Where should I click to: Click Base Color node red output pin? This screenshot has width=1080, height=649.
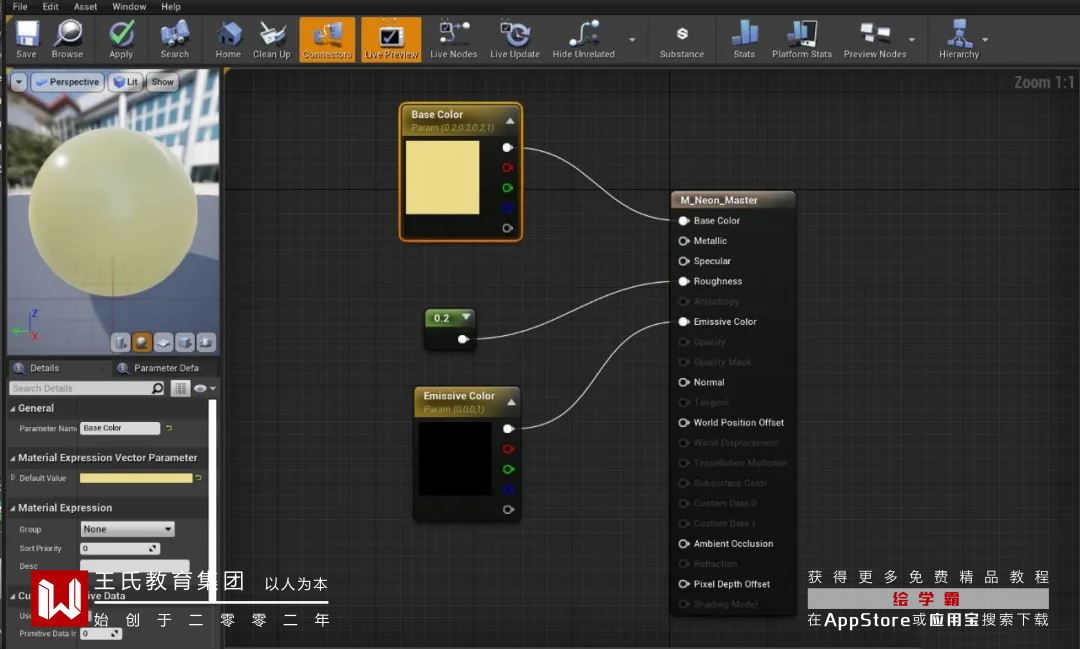(x=508, y=167)
